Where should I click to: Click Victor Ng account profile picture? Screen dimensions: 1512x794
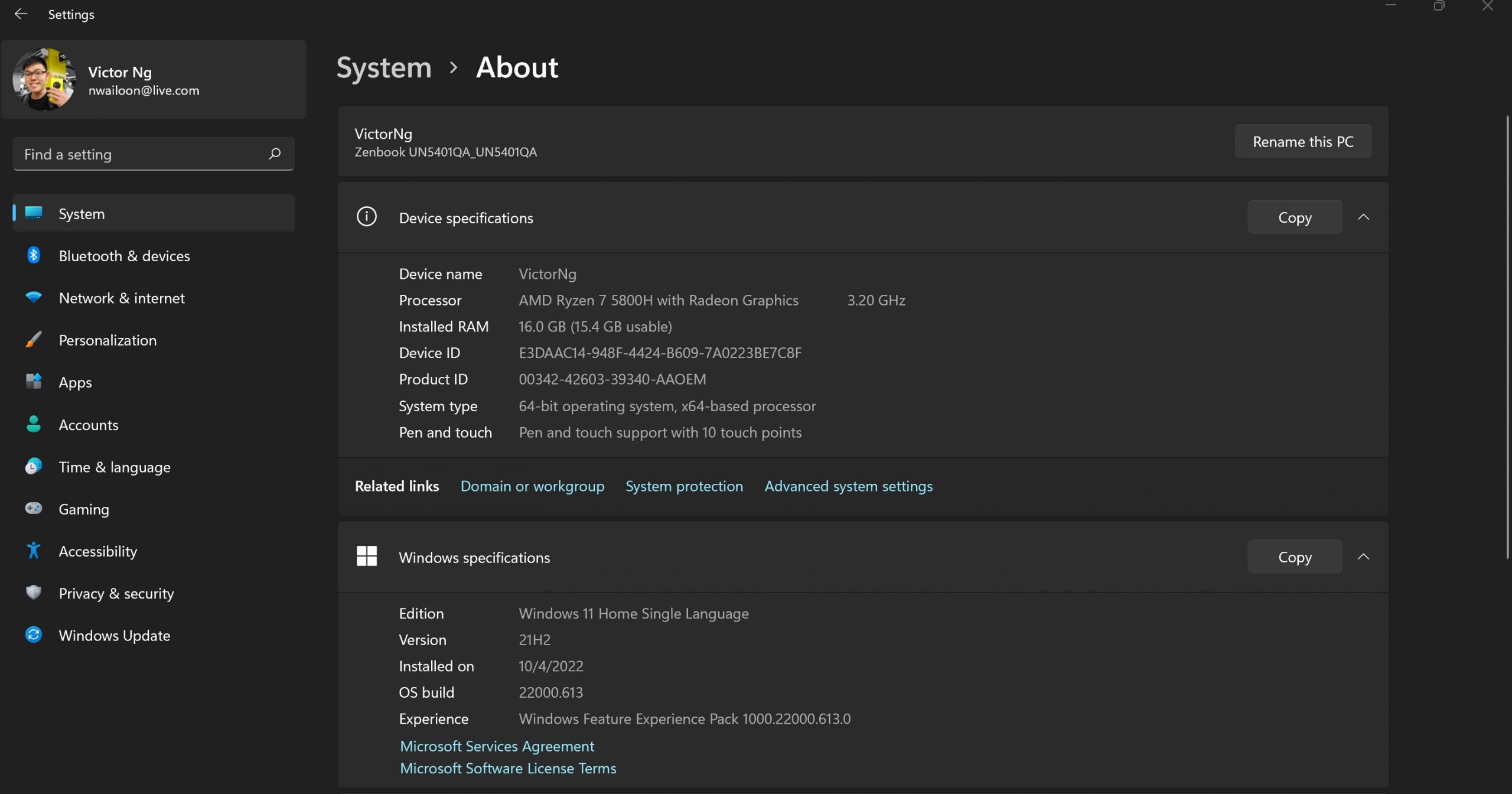coord(43,79)
